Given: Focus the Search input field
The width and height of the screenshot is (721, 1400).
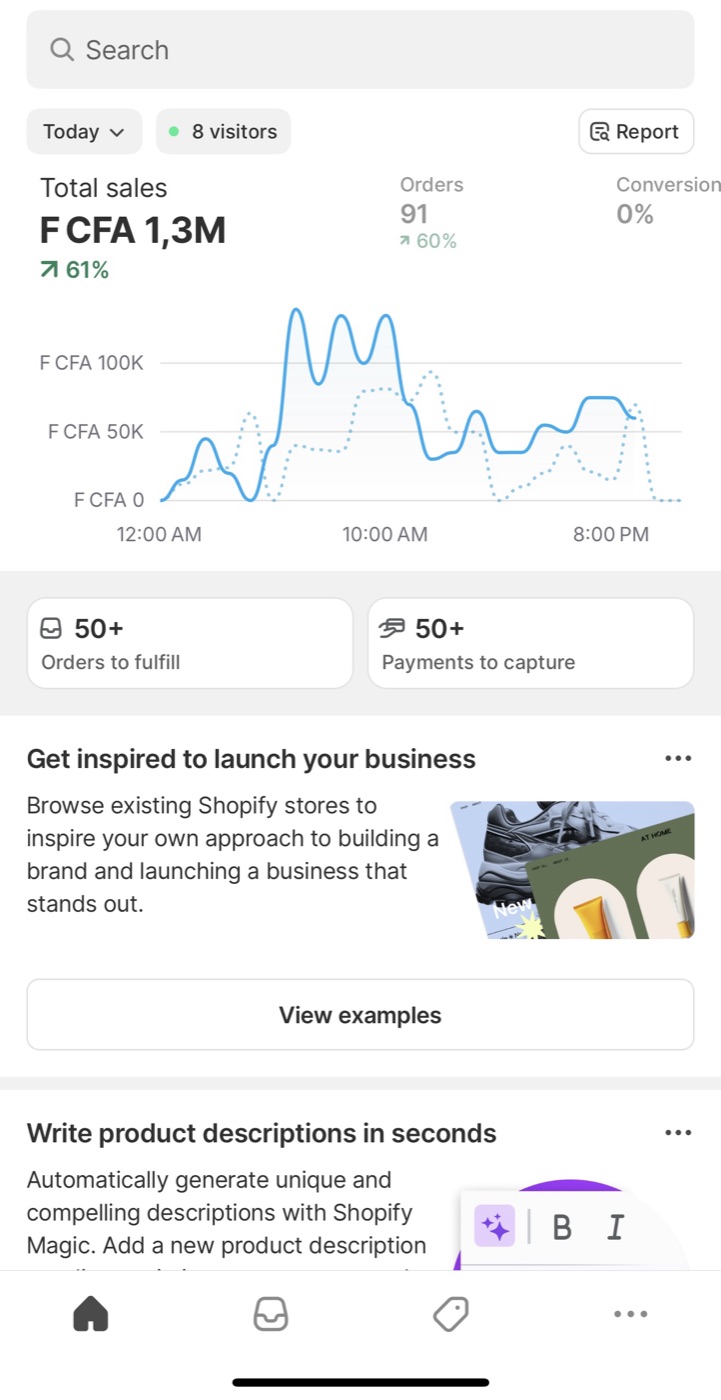Looking at the screenshot, I should (360, 49).
